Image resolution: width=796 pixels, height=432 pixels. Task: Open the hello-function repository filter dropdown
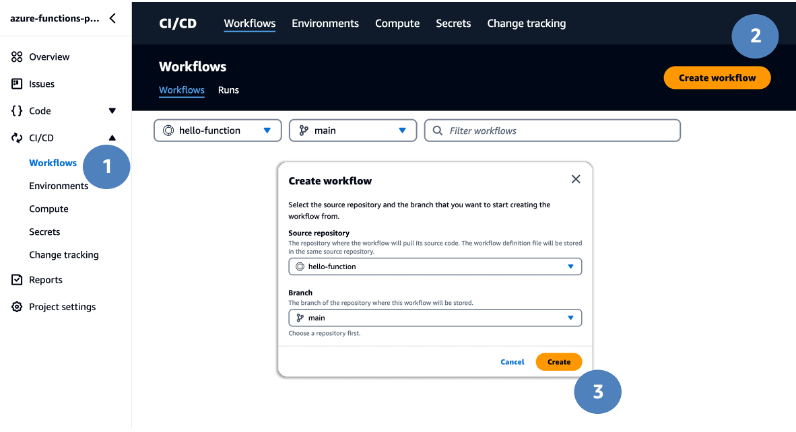217,130
